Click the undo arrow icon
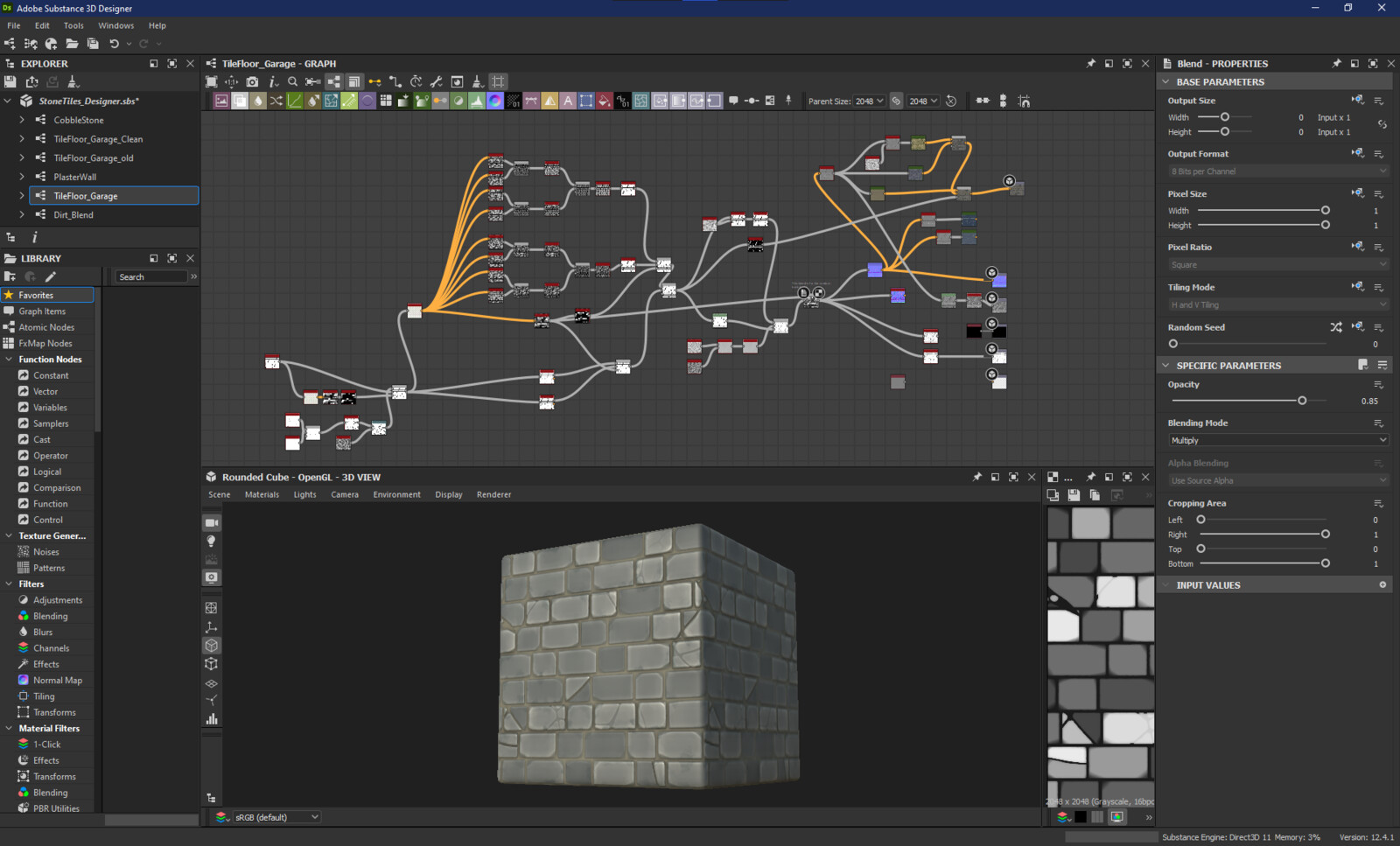The width and height of the screenshot is (1400, 846). (114, 44)
